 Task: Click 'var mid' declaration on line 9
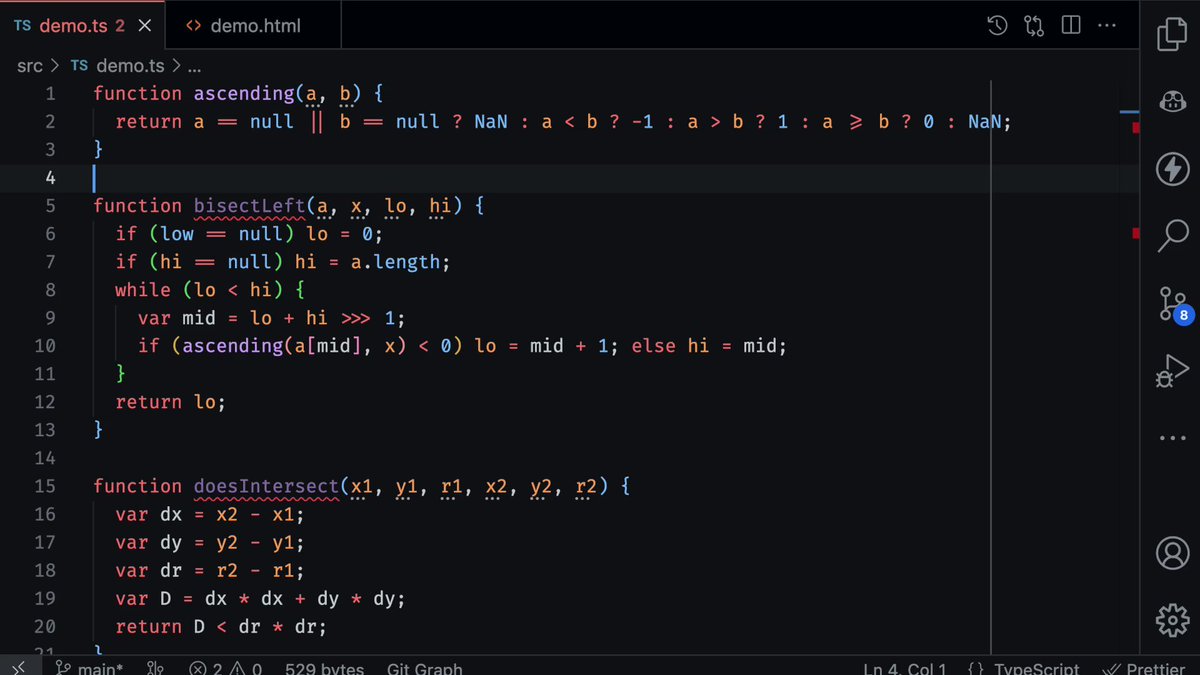coord(176,318)
